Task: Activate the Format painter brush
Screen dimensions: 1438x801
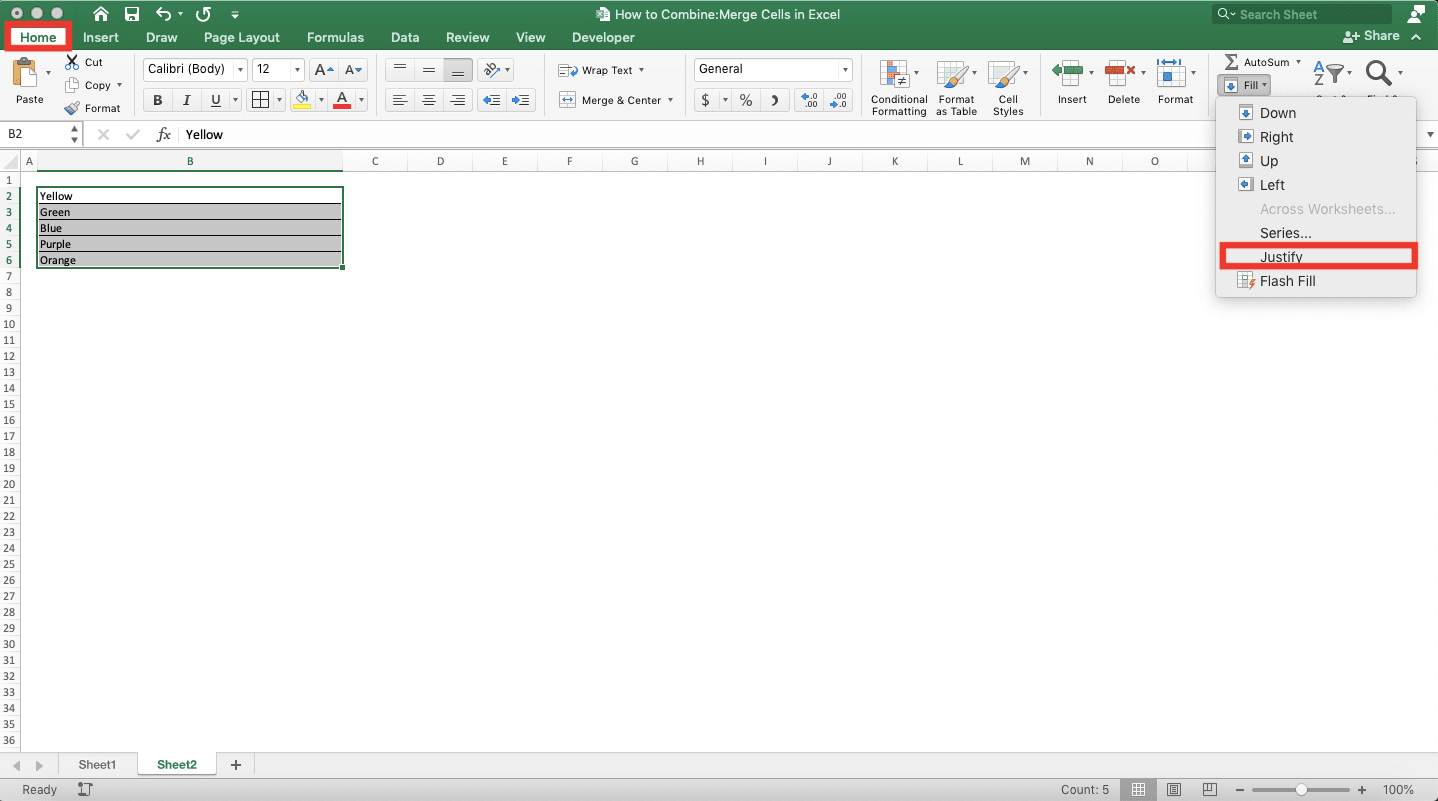Action: pos(72,108)
